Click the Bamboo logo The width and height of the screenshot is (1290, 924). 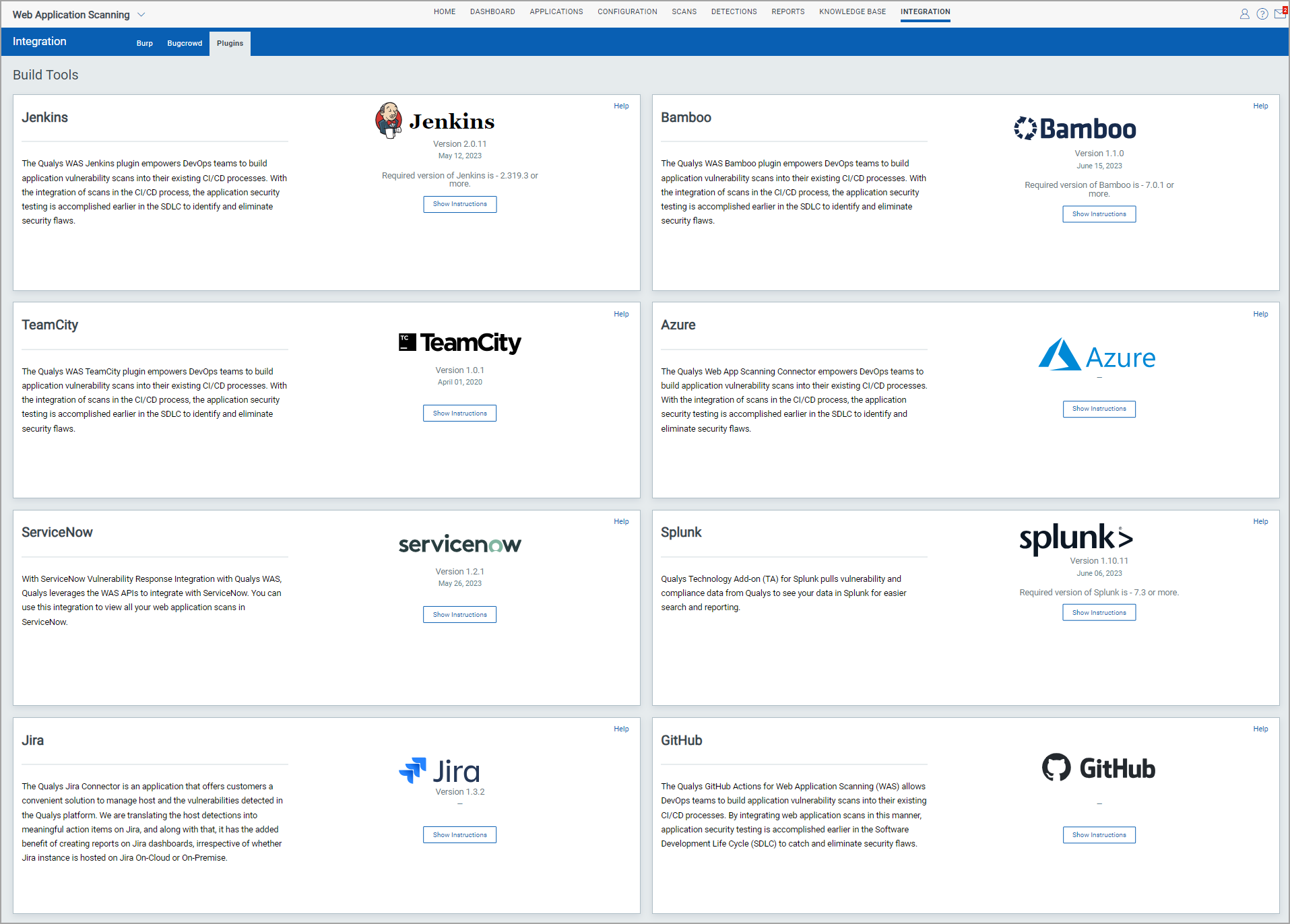1075,128
